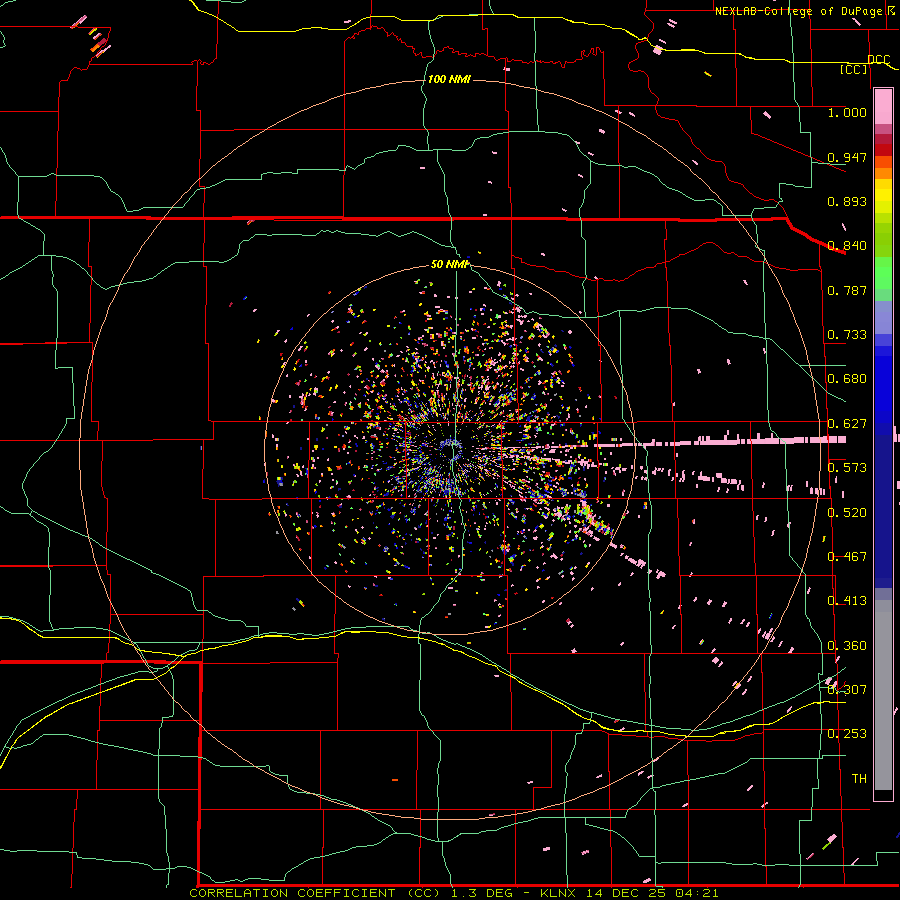900x900 pixels.
Task: Click the 0.573 scale value
Action: [x=847, y=468]
